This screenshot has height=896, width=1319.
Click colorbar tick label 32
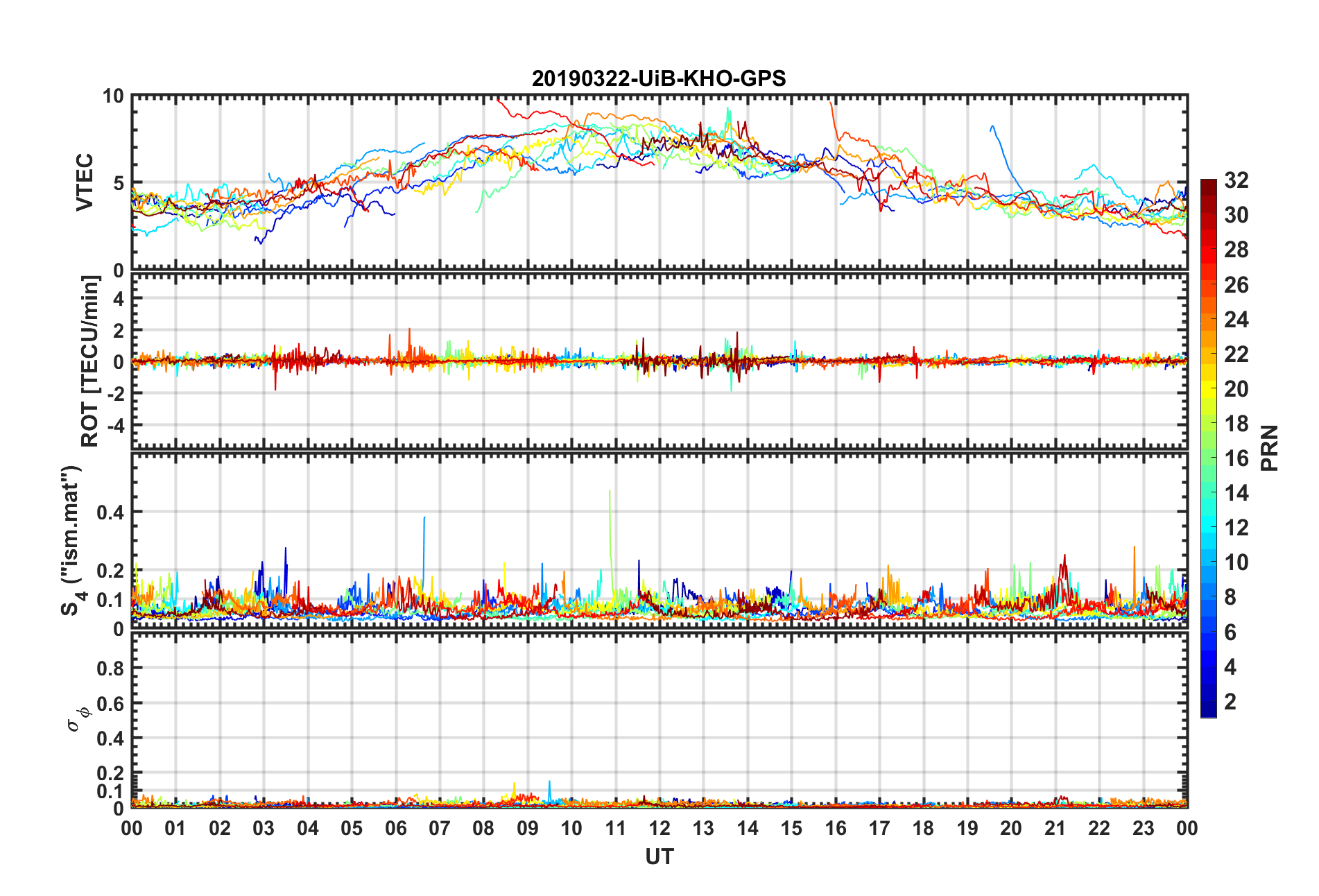coord(1236,180)
